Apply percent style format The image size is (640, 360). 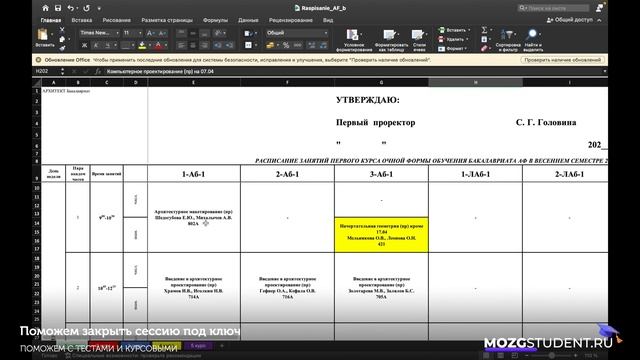(286, 45)
